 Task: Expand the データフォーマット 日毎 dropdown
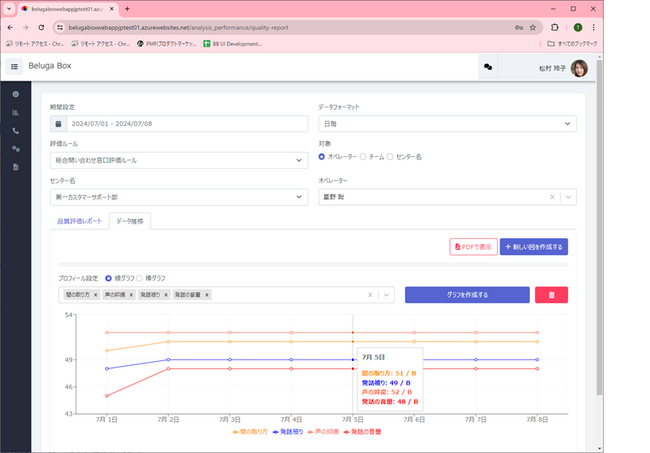point(446,124)
